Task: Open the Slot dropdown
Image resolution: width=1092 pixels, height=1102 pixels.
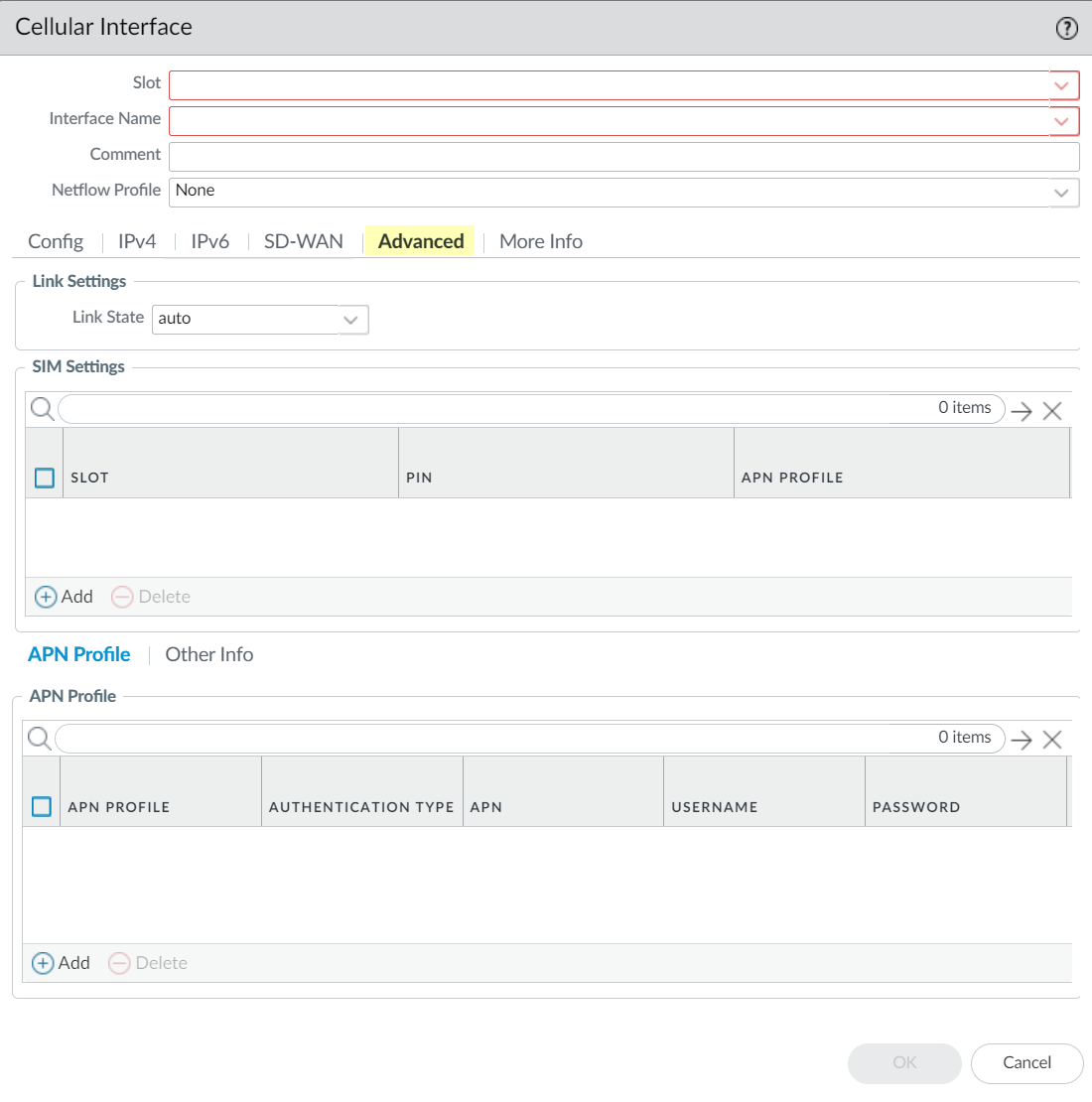Action: (x=1062, y=85)
